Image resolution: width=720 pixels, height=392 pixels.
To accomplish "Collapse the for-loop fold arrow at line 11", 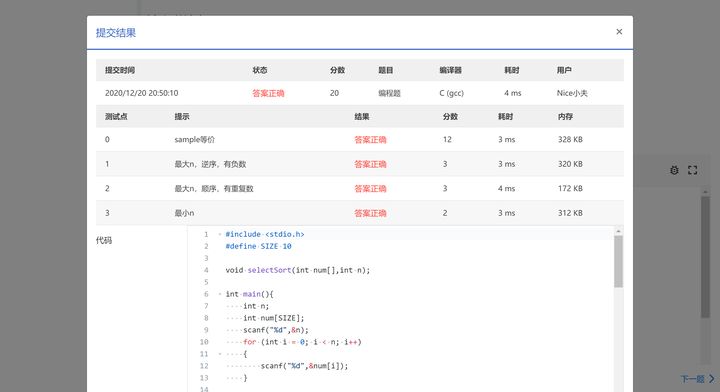I will 220,354.
